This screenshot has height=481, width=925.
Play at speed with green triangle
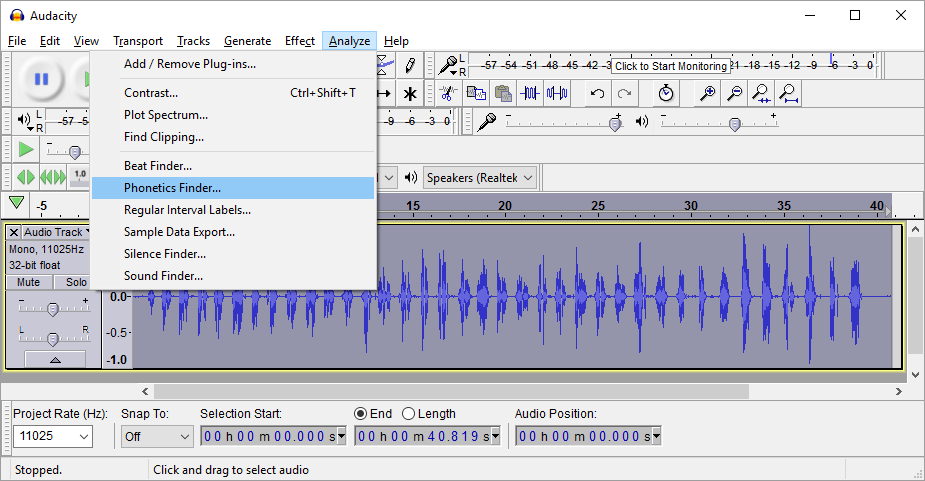(x=26, y=149)
